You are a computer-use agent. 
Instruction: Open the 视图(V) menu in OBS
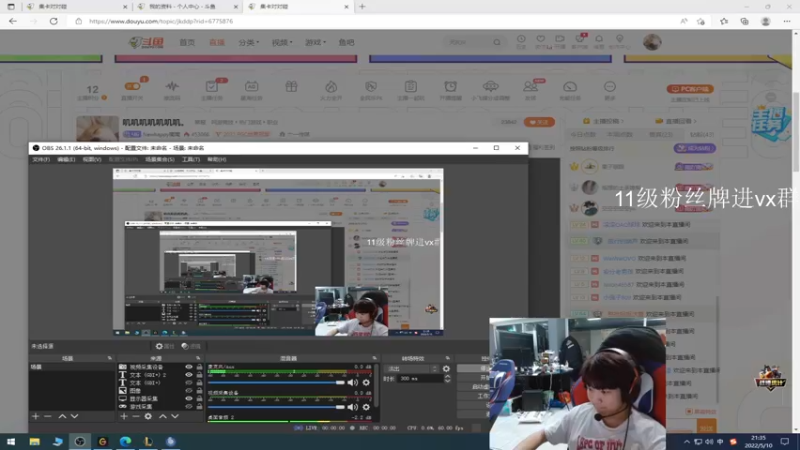click(x=92, y=160)
